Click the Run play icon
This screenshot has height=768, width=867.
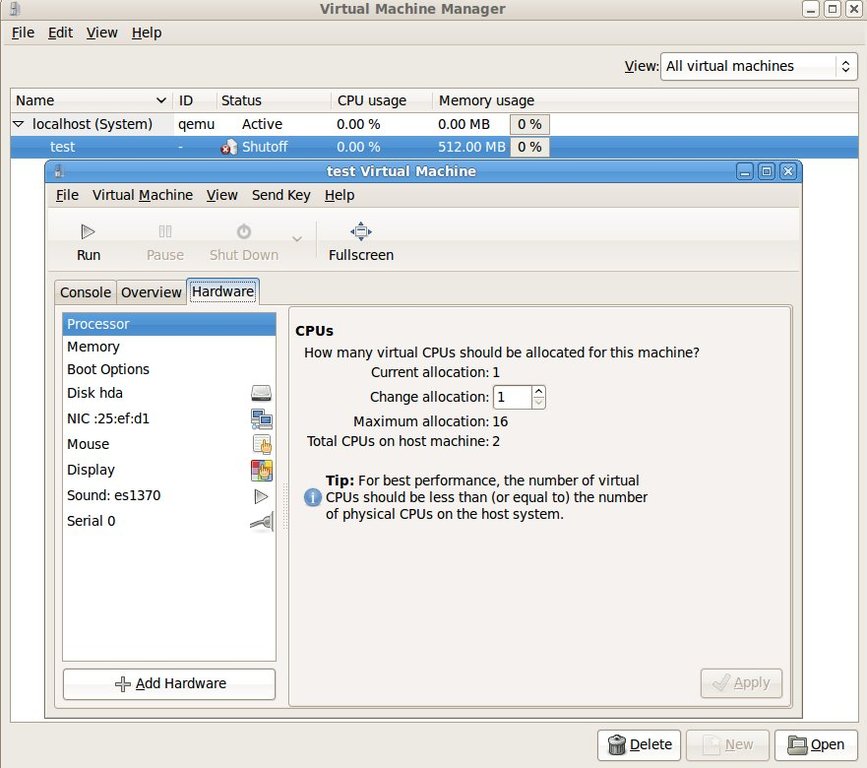click(88, 232)
